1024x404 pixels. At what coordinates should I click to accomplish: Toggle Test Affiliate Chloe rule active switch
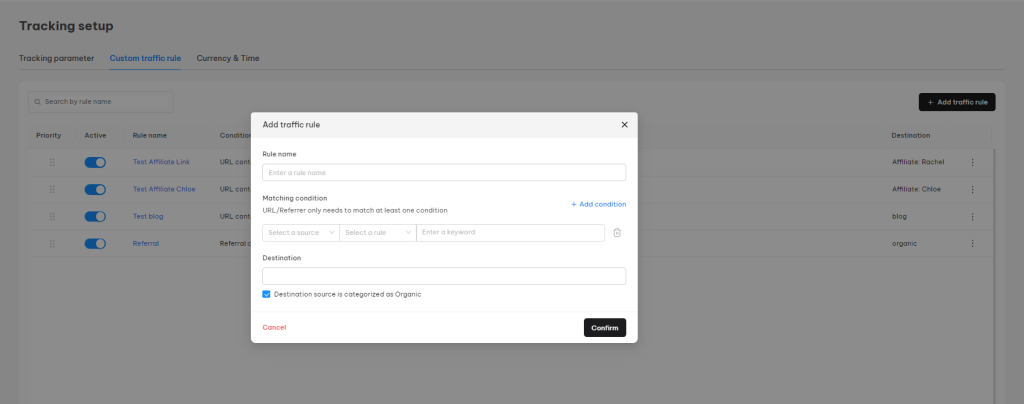point(95,189)
